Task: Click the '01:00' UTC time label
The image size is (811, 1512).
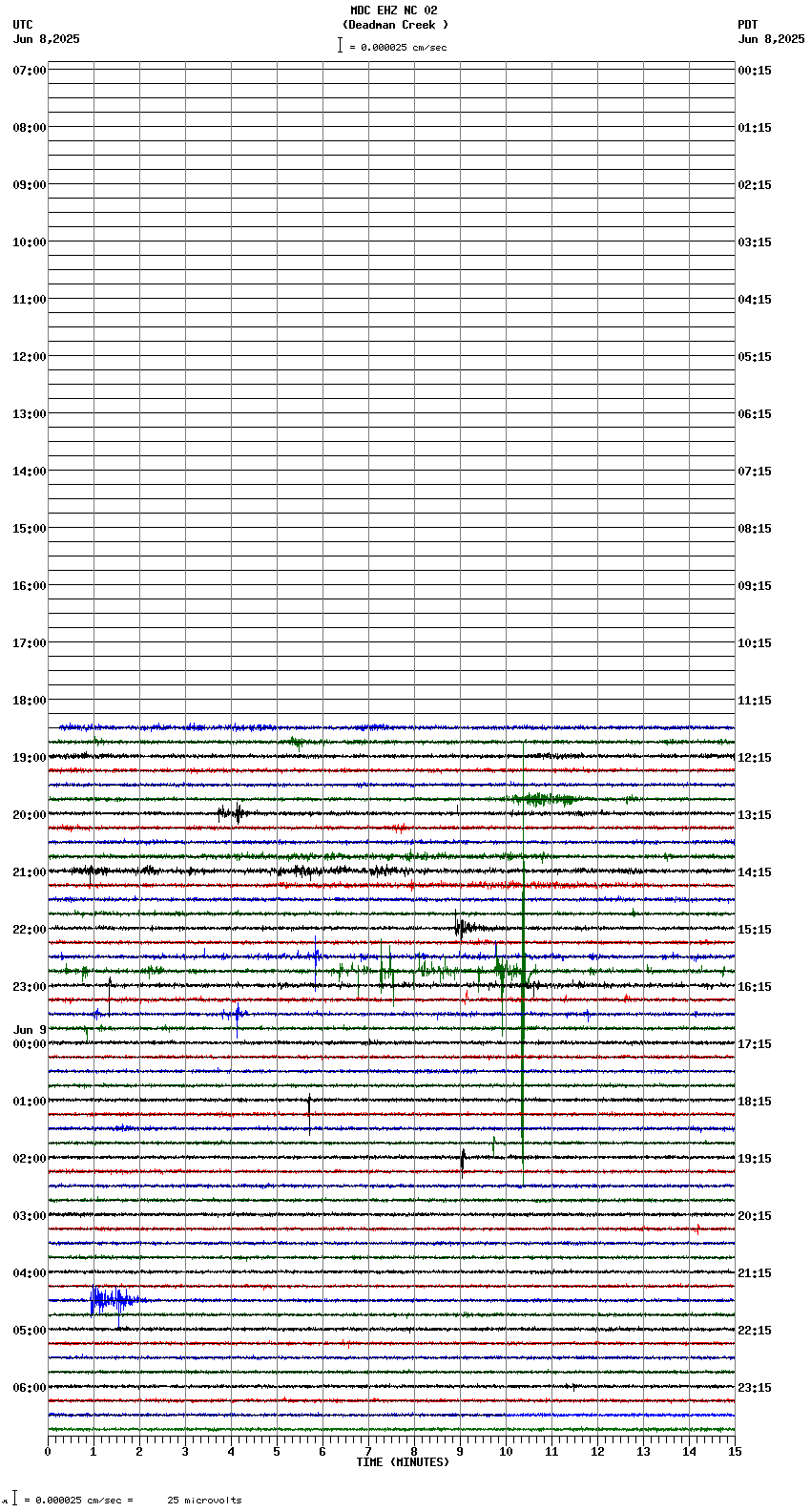Action: click(30, 1102)
